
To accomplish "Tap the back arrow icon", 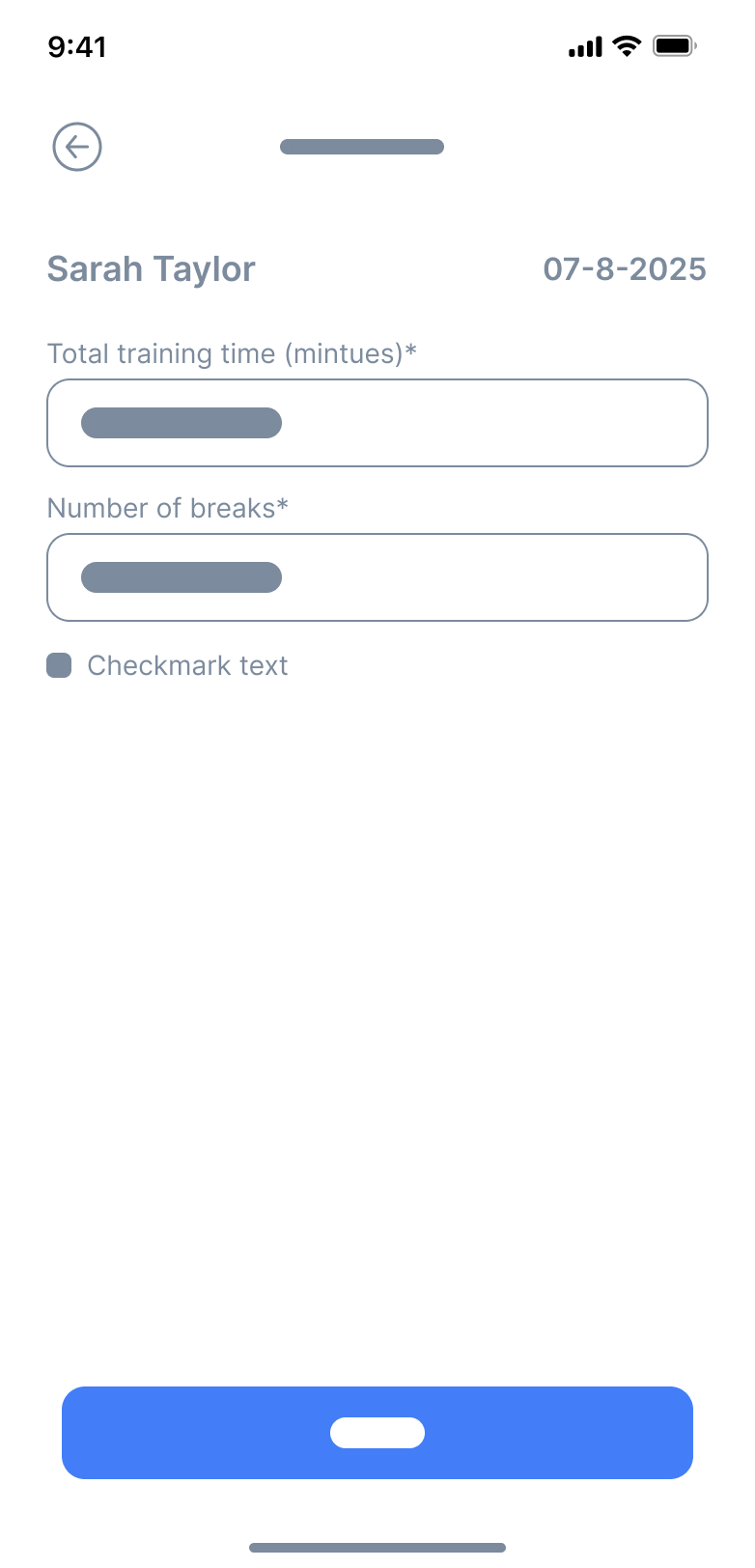I will [x=77, y=147].
